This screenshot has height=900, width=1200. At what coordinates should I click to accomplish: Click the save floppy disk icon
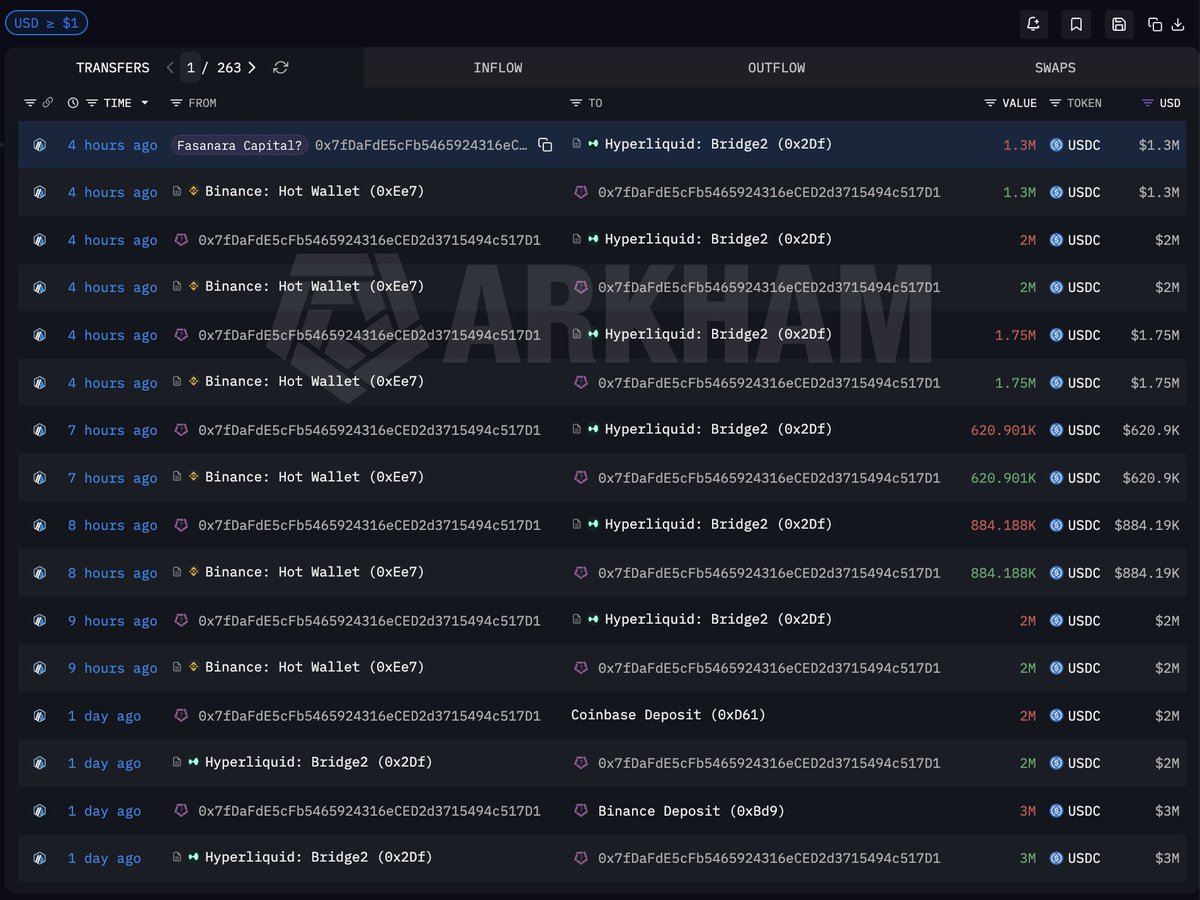(x=1119, y=24)
